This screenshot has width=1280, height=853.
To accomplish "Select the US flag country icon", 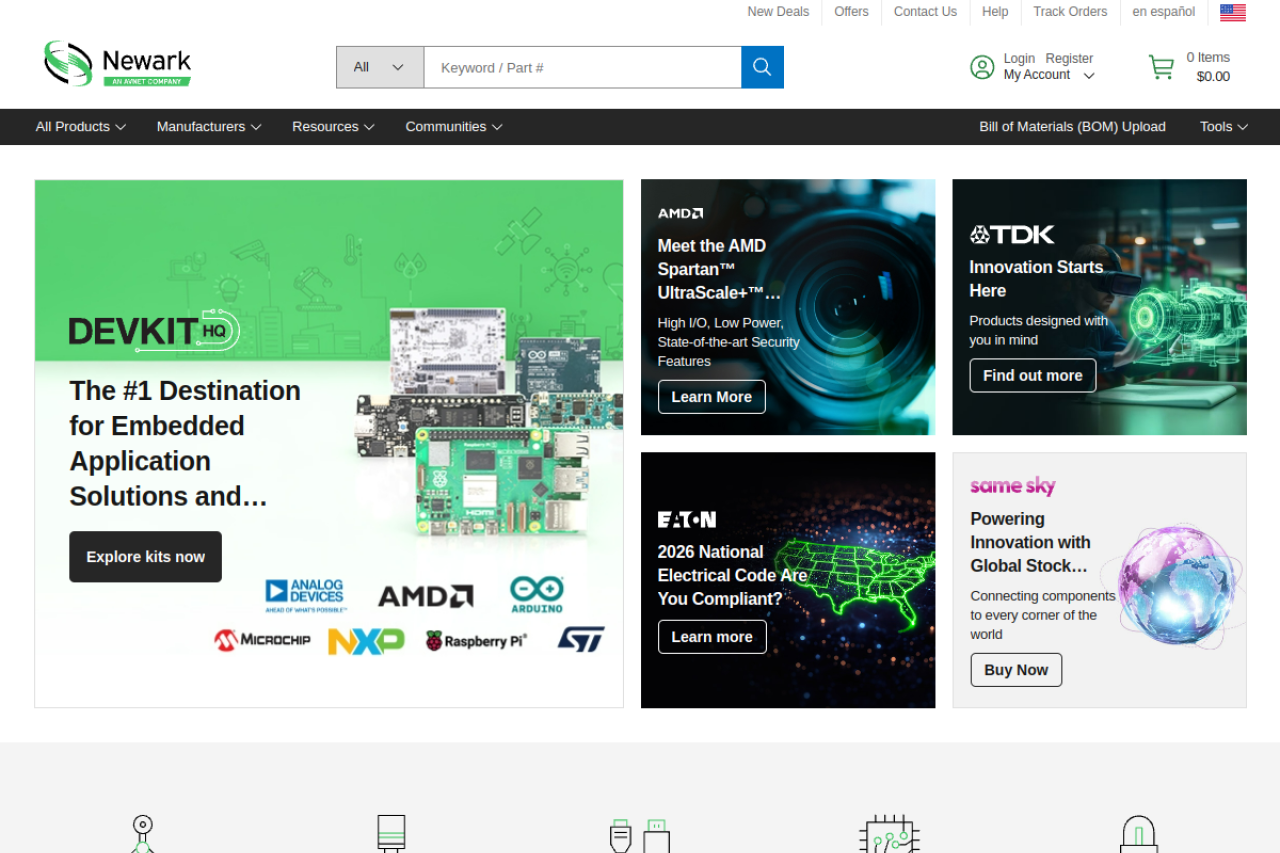I will pyautogui.click(x=1232, y=12).
